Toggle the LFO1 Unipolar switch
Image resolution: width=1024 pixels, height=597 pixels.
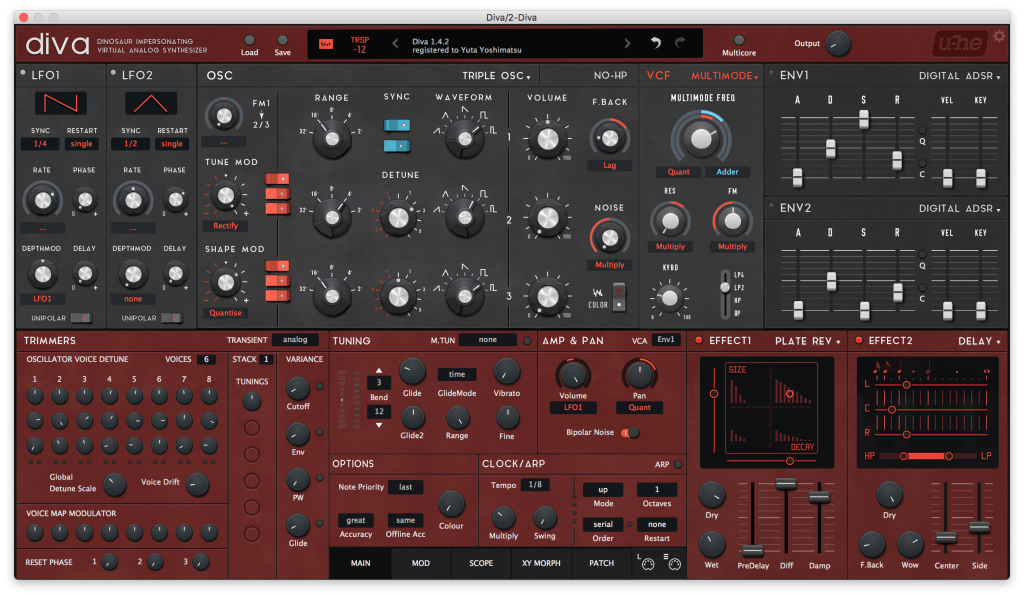coord(84,318)
